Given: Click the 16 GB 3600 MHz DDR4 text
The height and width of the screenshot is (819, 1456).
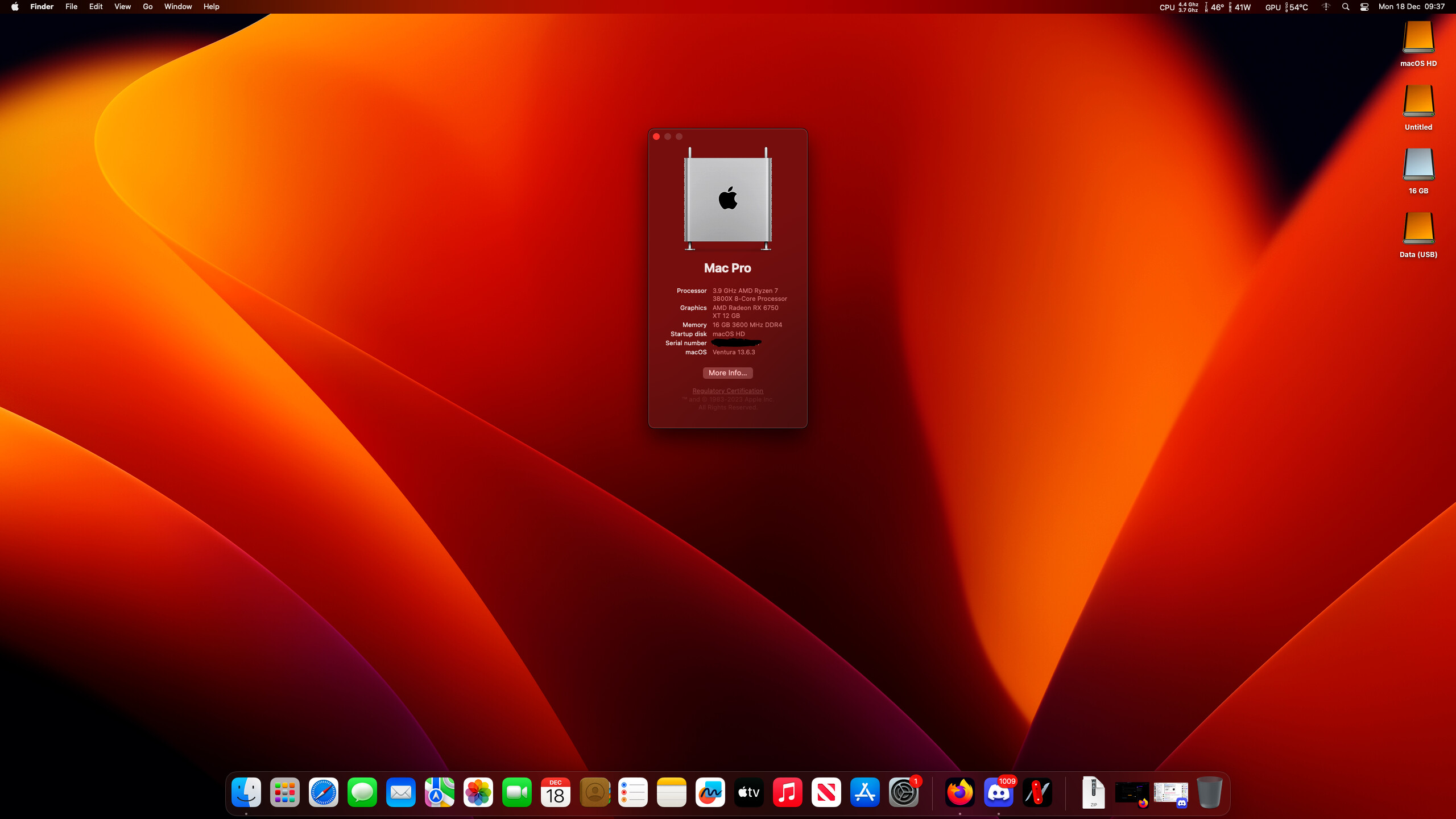Looking at the screenshot, I should [747, 325].
